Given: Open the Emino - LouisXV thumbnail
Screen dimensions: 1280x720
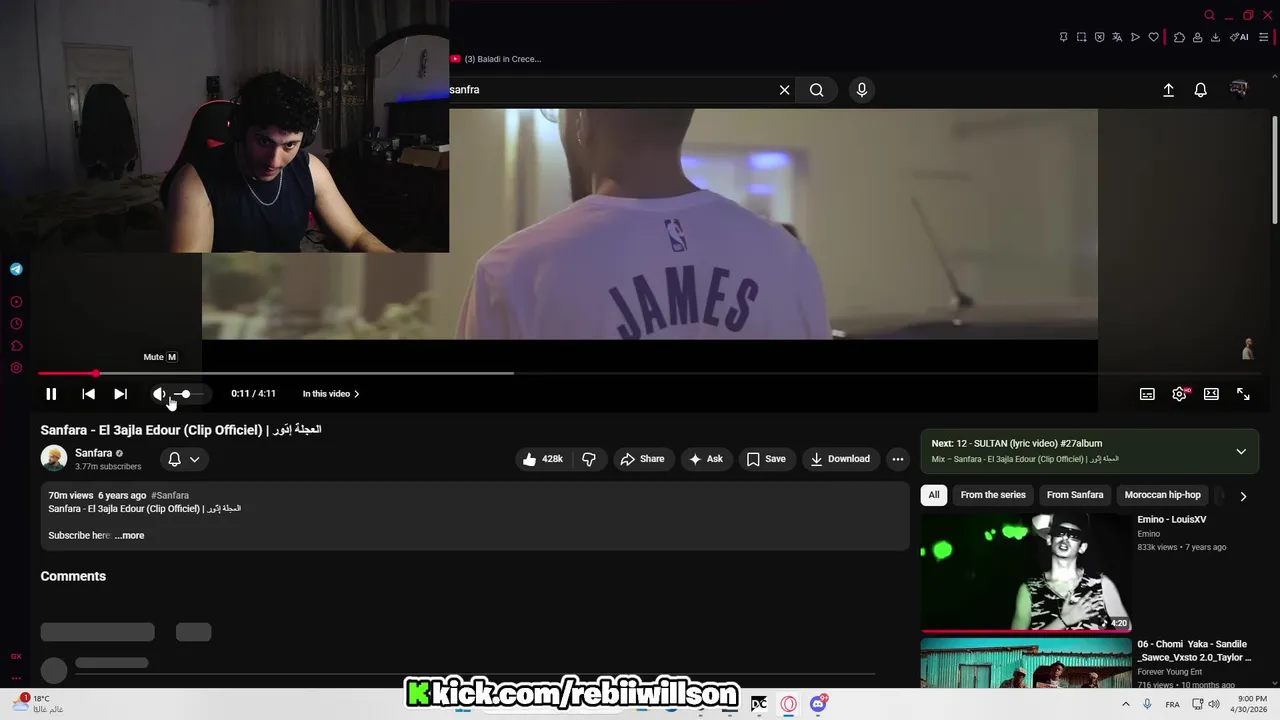Looking at the screenshot, I should [x=1026, y=573].
